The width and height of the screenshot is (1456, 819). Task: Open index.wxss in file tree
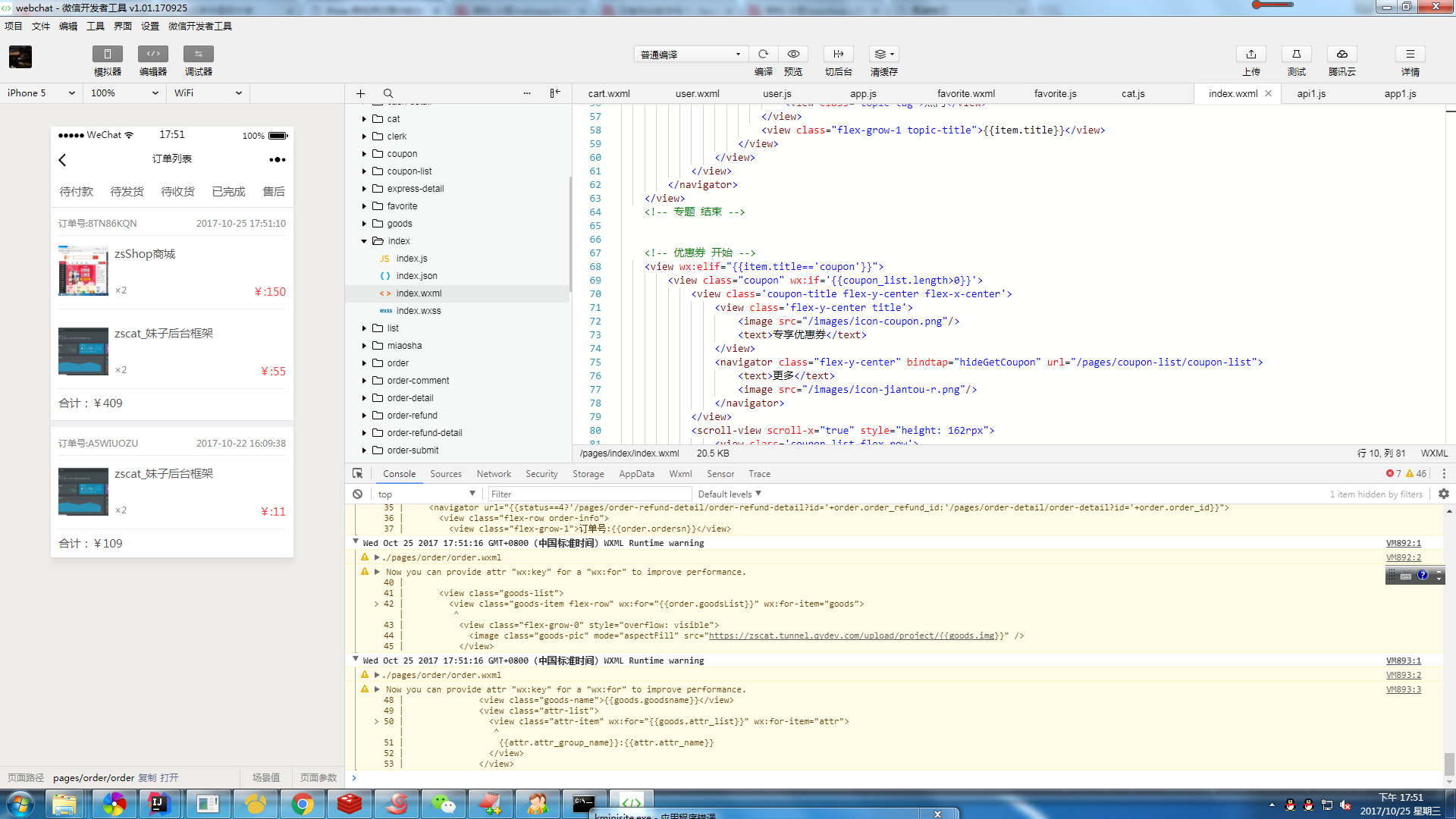click(418, 311)
